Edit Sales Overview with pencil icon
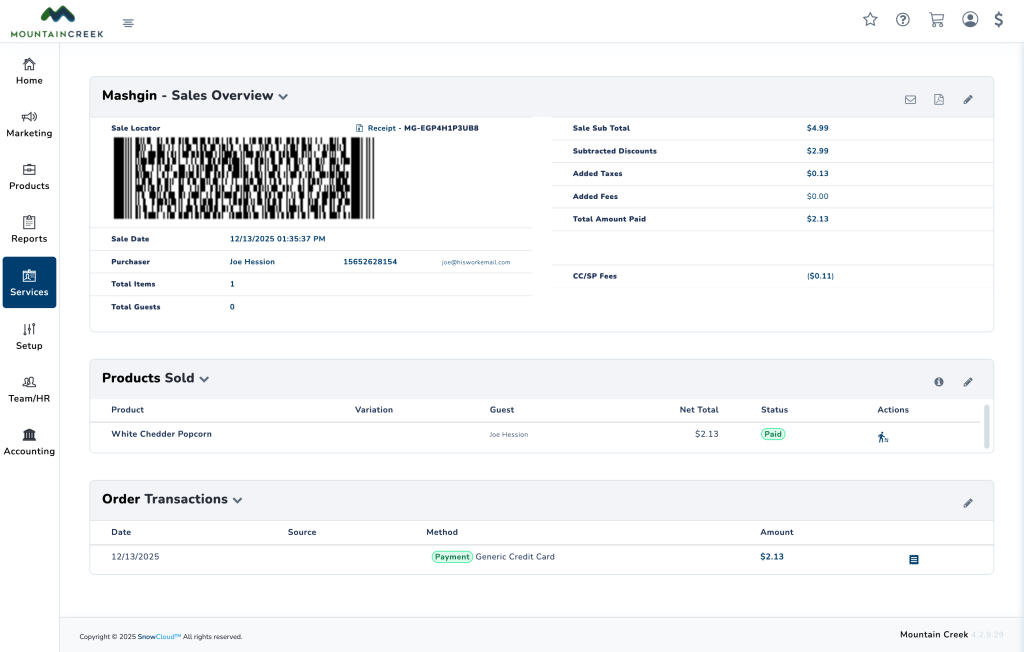Screen dimensions: 1024x652 pos(968,100)
